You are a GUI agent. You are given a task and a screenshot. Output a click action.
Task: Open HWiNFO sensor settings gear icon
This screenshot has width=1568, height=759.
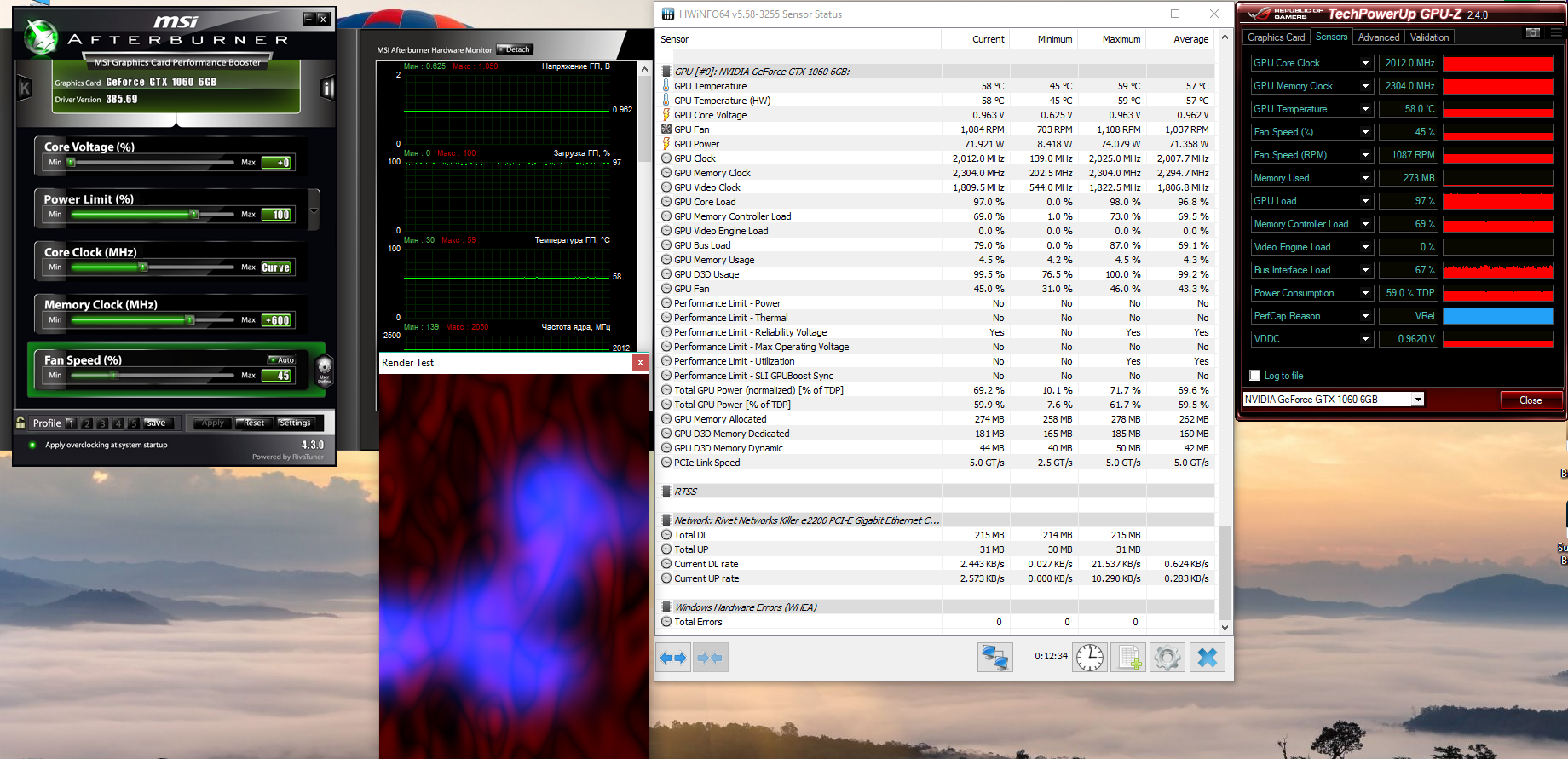coord(1167,658)
